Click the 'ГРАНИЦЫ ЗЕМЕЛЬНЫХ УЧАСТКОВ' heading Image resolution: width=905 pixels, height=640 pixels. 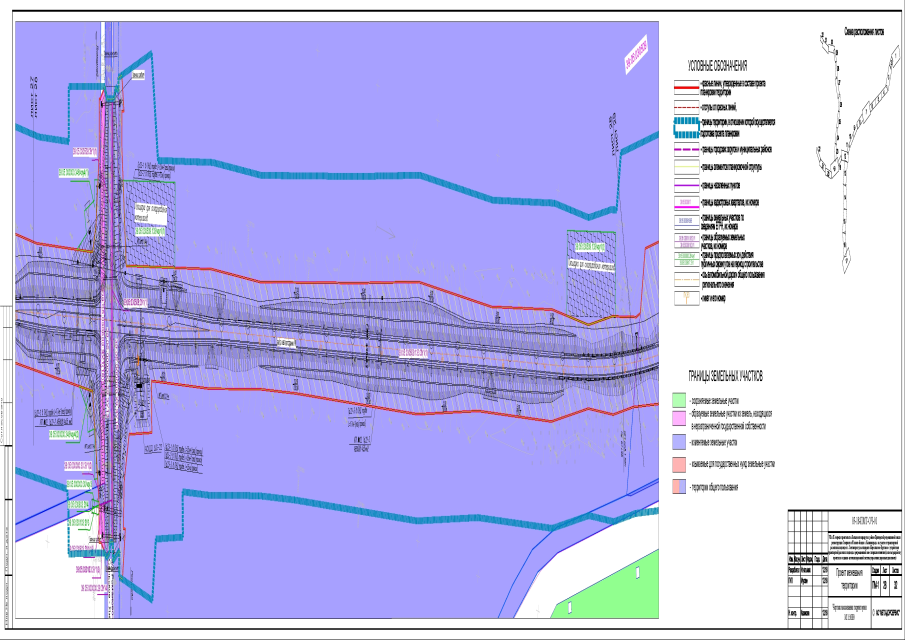724,377
